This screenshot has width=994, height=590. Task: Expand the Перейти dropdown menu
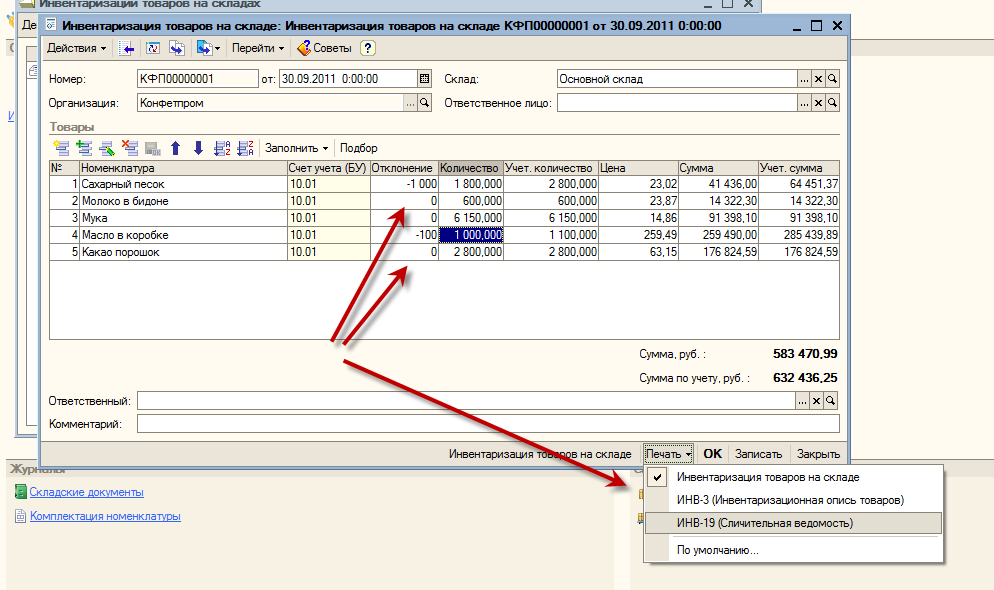click(x=257, y=48)
